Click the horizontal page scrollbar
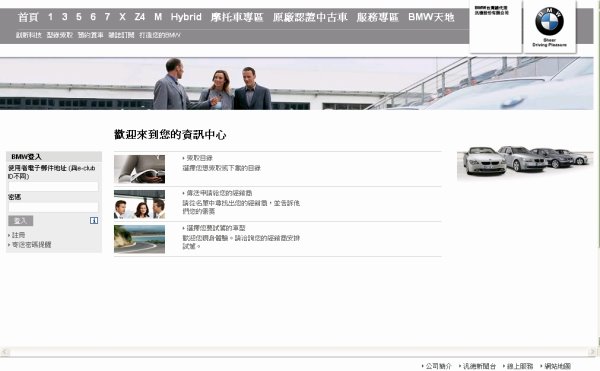600x371 pixels. coord(298,351)
